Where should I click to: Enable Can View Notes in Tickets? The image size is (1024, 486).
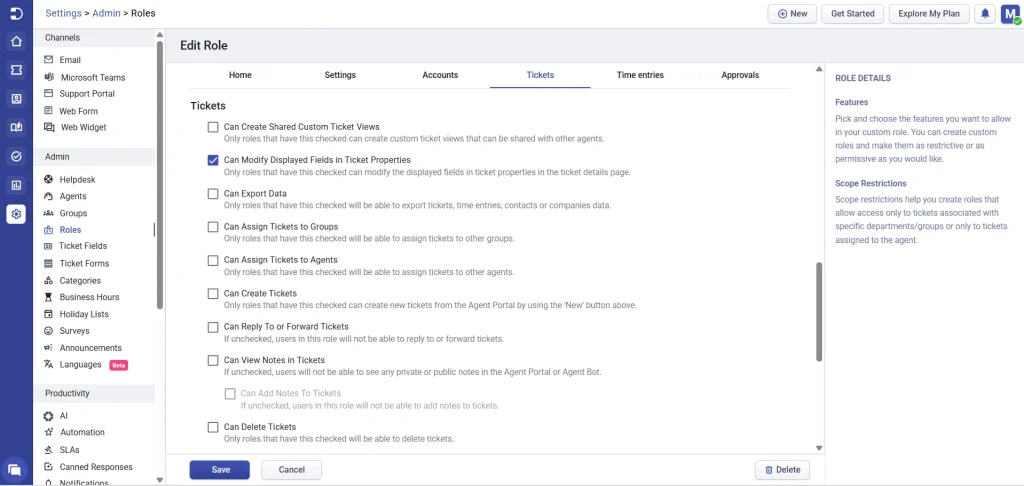[213, 360]
